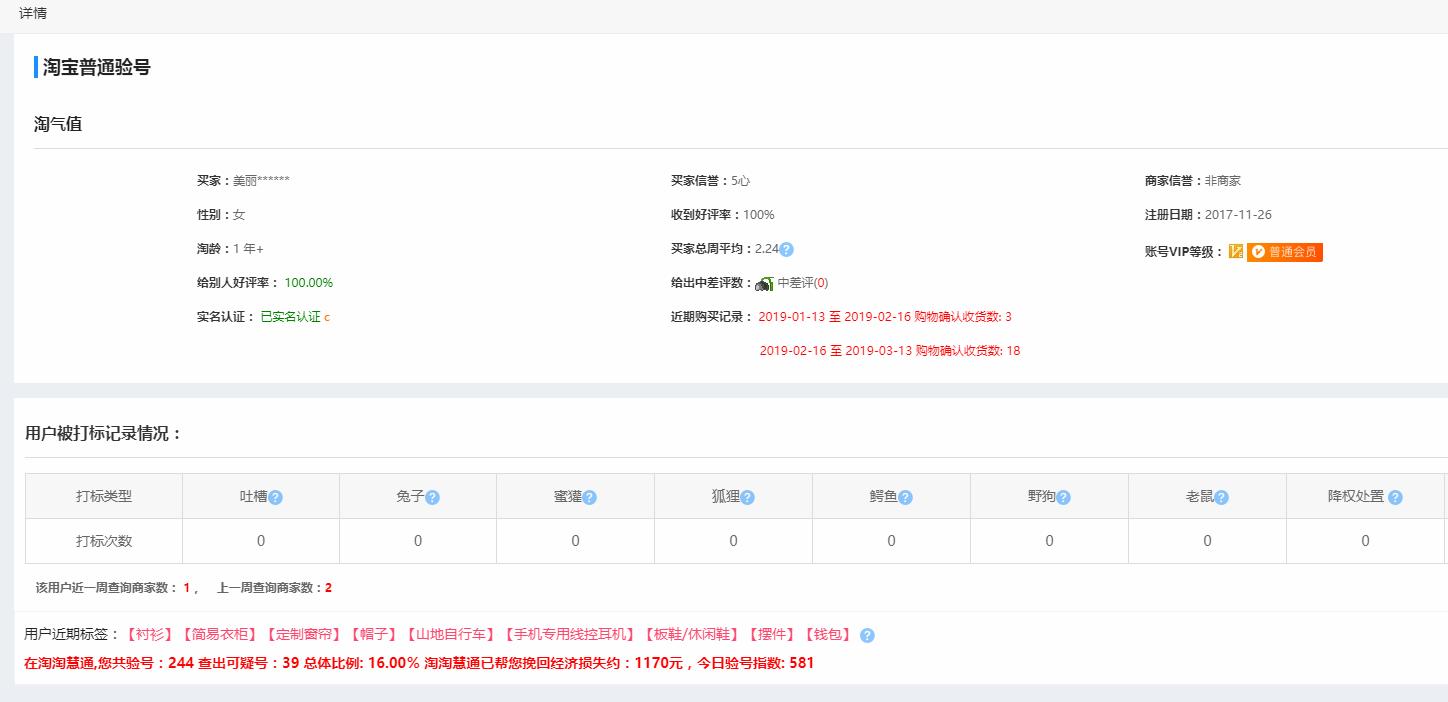Viewport: 1448px width, 702px height.
Task: Click the 【衬衫】 tag
Action: (149, 635)
